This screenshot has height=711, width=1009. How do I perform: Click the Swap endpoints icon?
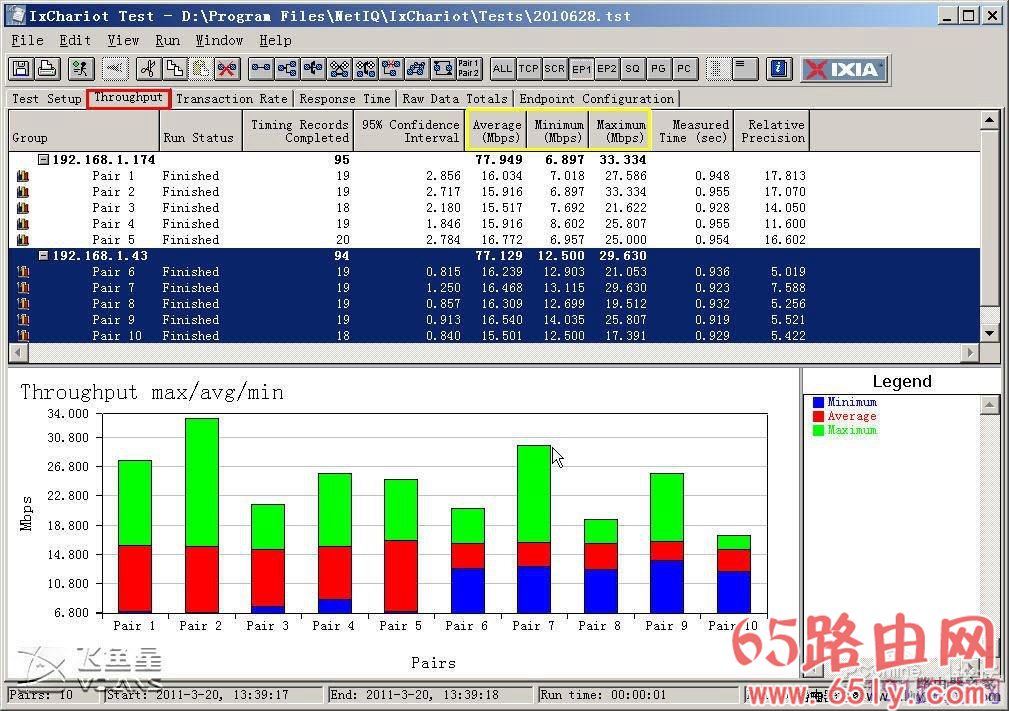(x=443, y=69)
